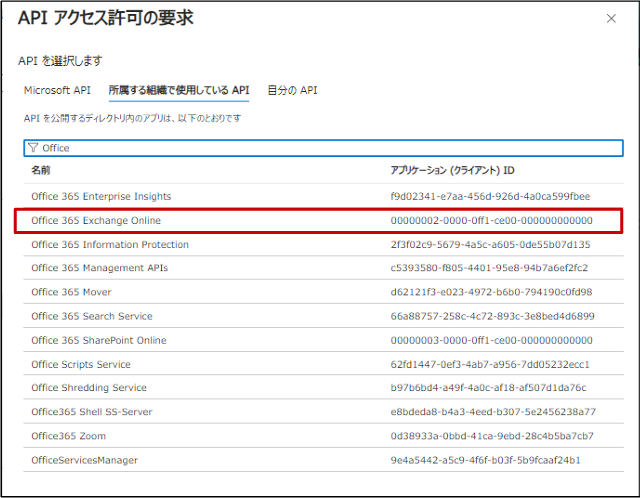This screenshot has height=498, width=640.
Task: Click ID 0d38933a-0bbd-41ca-9ebd-28c4b5ba7cb7
Action: coord(492,436)
